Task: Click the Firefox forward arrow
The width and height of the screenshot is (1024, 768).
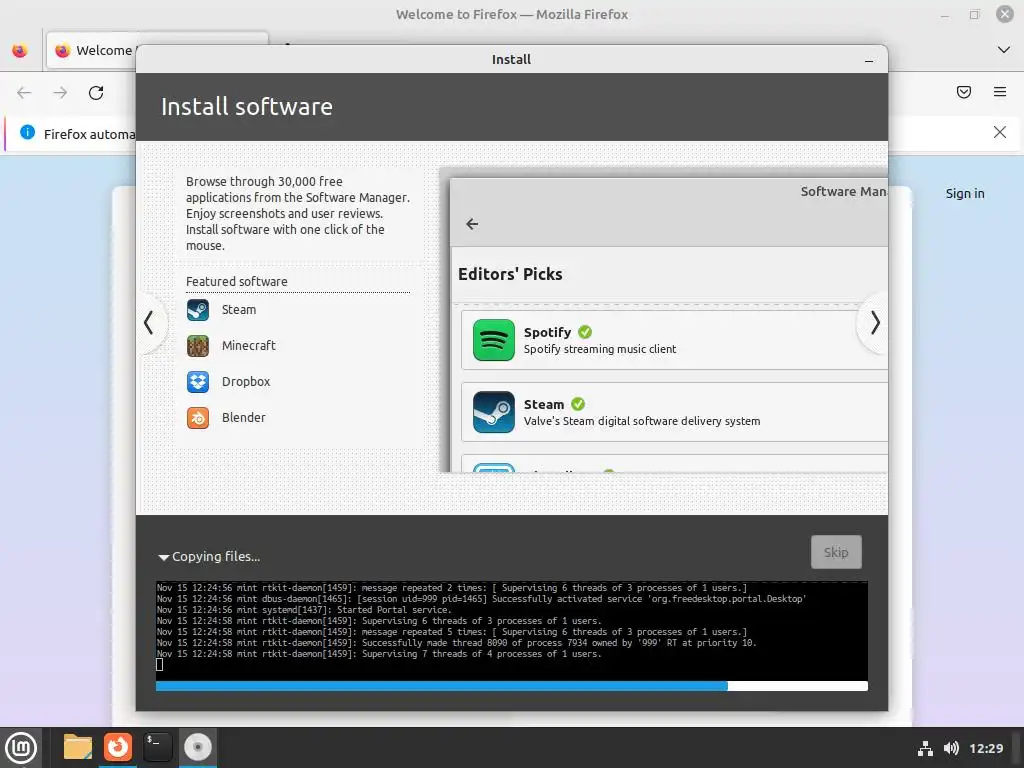Action: click(x=60, y=93)
